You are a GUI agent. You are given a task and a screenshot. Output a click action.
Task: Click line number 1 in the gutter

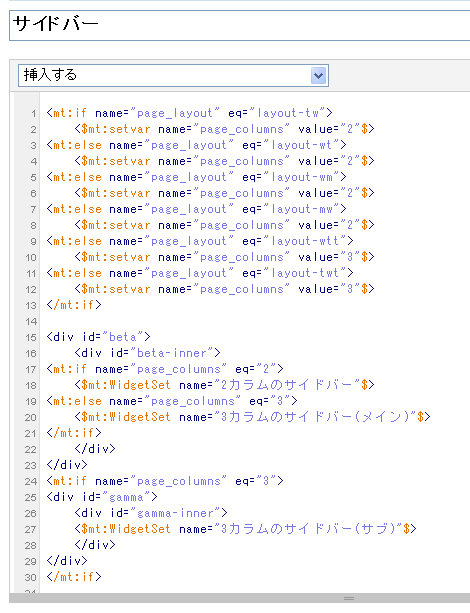pyautogui.click(x=34, y=114)
